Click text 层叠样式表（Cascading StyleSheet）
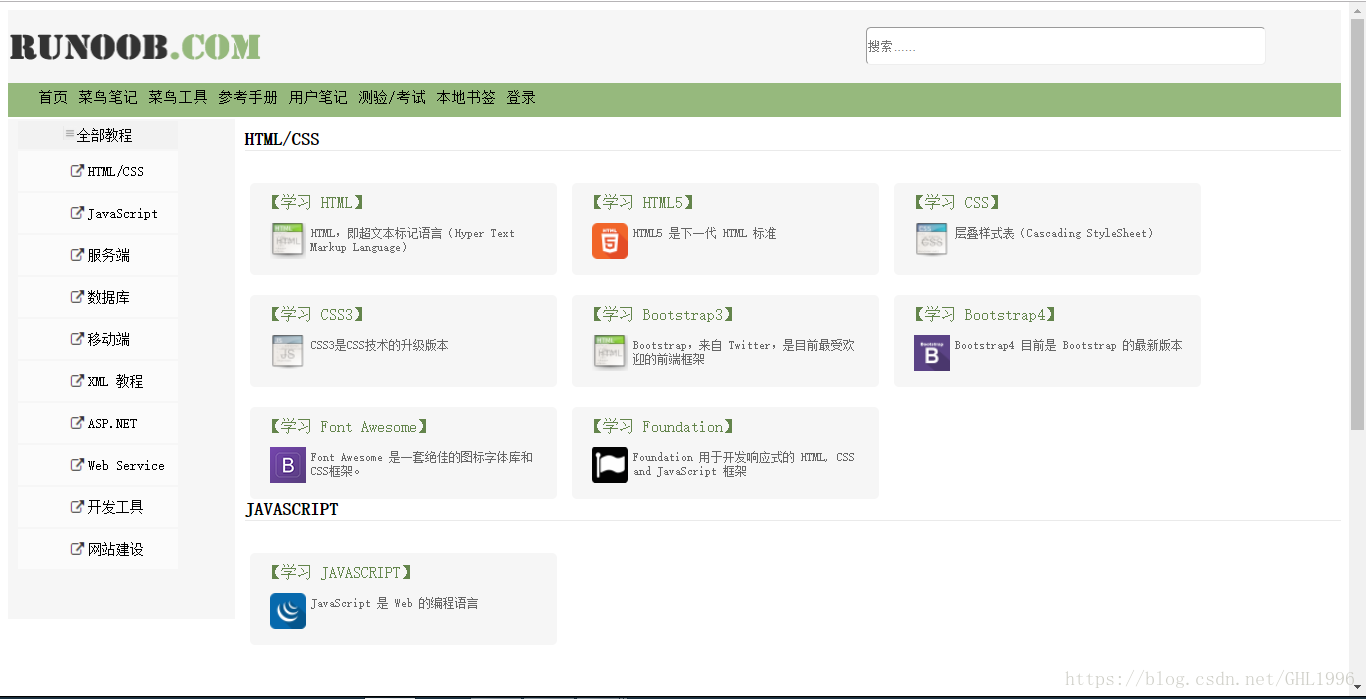1366x699 pixels. click(1054, 233)
